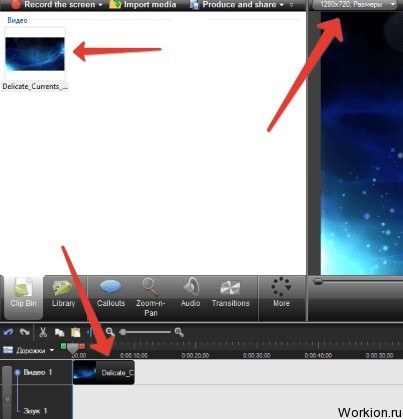Click the Дорожки tracks icon
Screen dimensions: 403x419
(x=8, y=350)
